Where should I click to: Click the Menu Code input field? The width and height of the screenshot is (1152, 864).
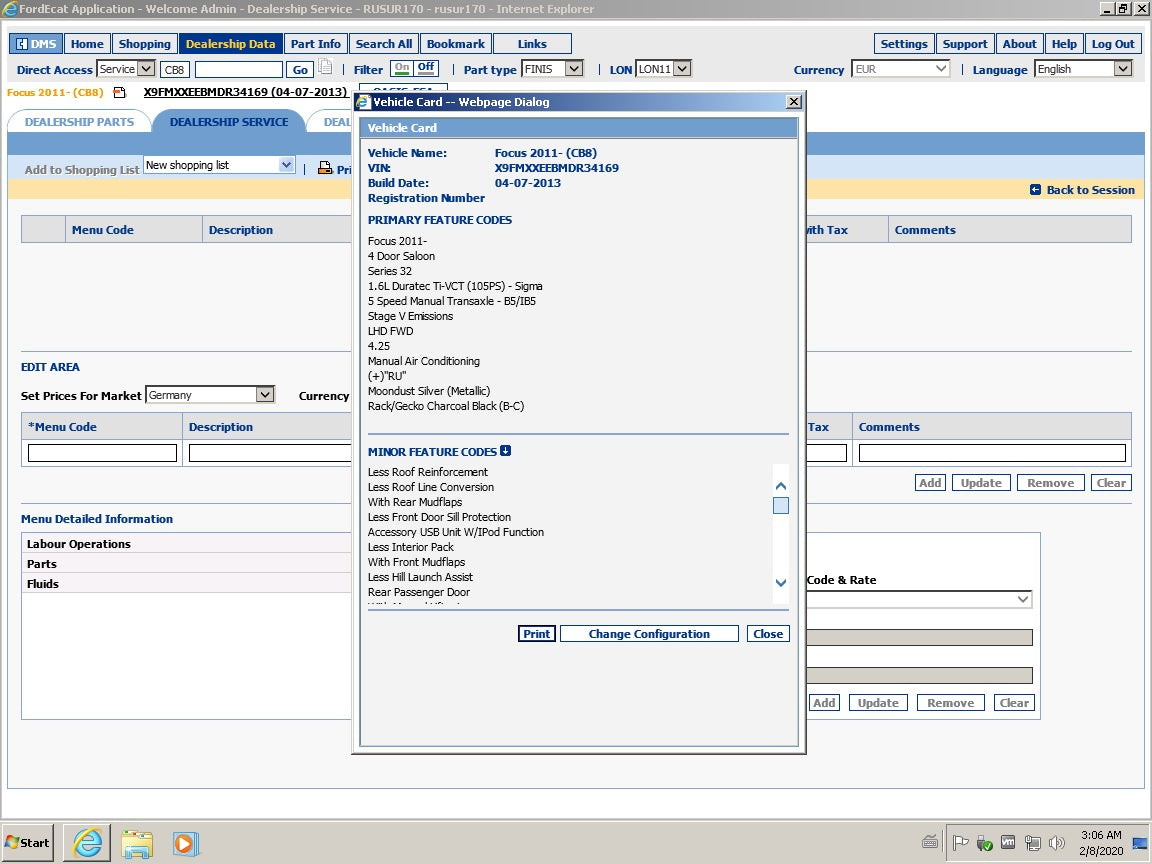pos(102,453)
